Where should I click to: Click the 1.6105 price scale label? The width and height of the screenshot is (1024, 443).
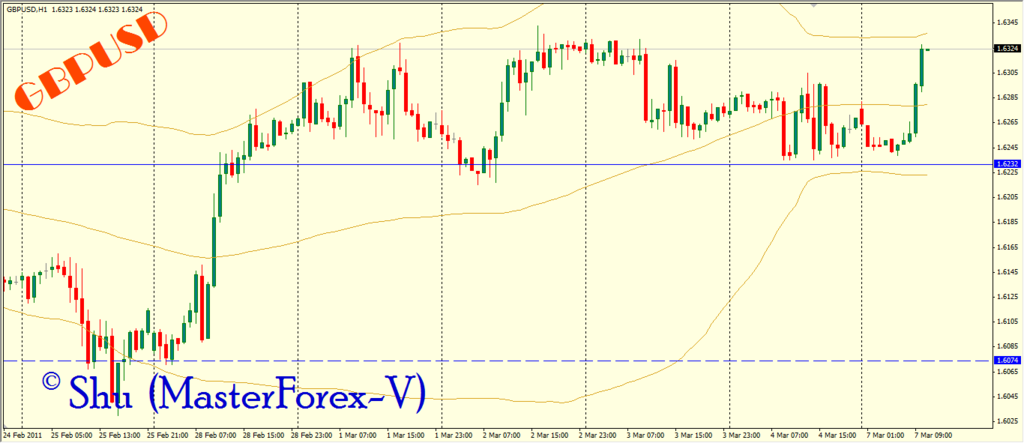click(1004, 321)
